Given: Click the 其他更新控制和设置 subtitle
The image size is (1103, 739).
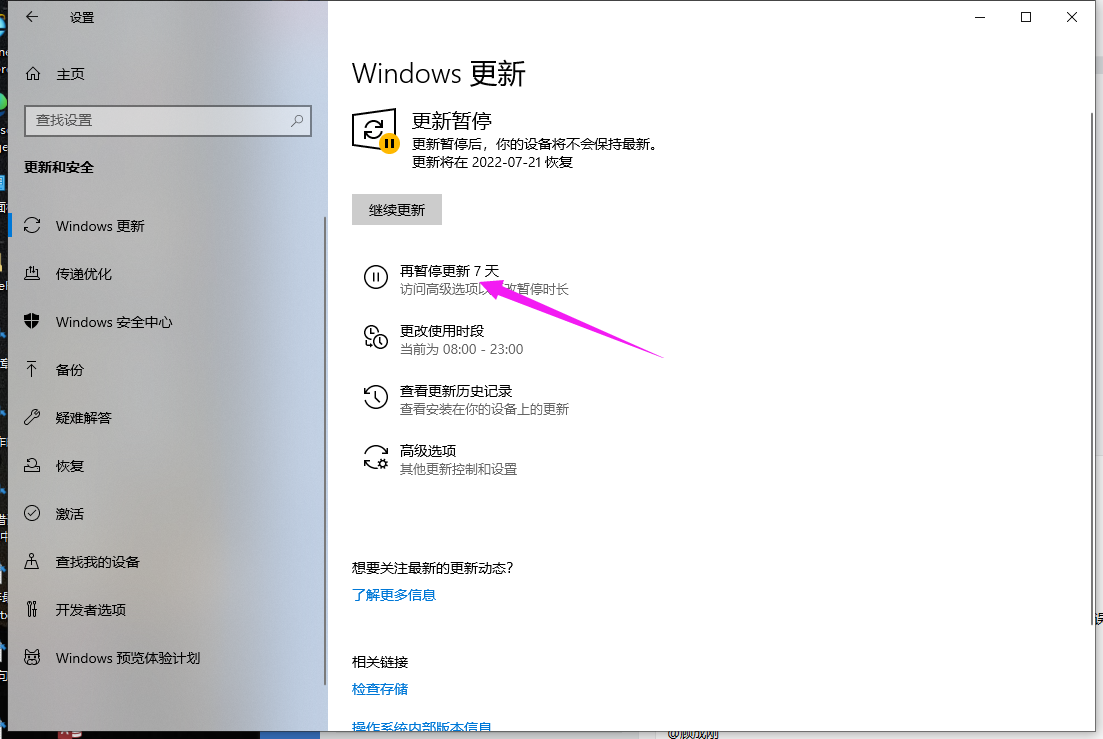Looking at the screenshot, I should tap(458, 469).
